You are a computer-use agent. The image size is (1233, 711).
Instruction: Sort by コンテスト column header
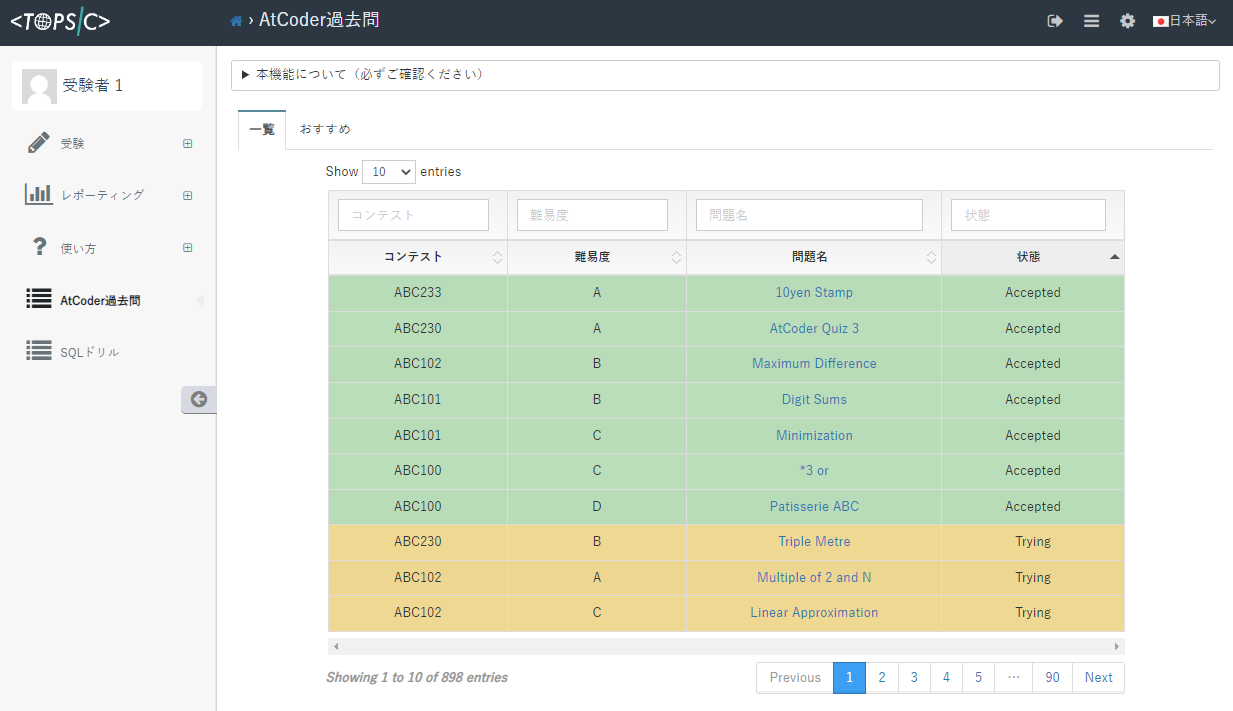click(418, 257)
